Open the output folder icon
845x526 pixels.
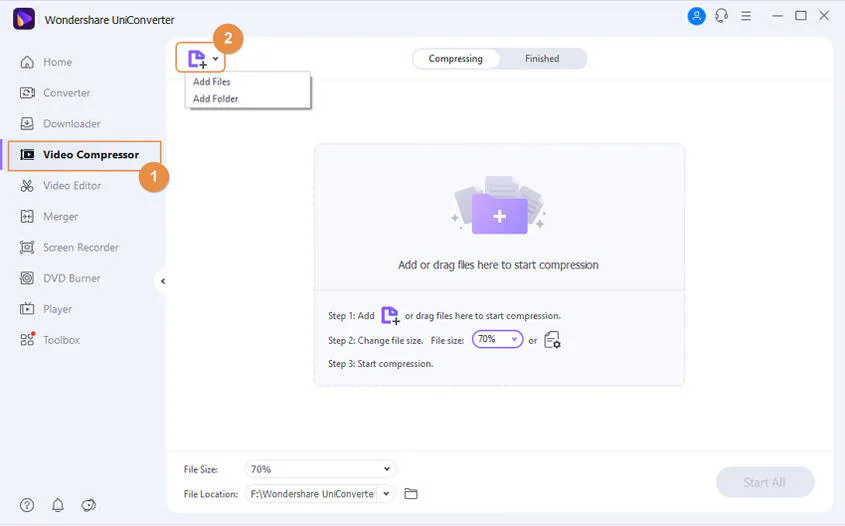[x=411, y=494]
